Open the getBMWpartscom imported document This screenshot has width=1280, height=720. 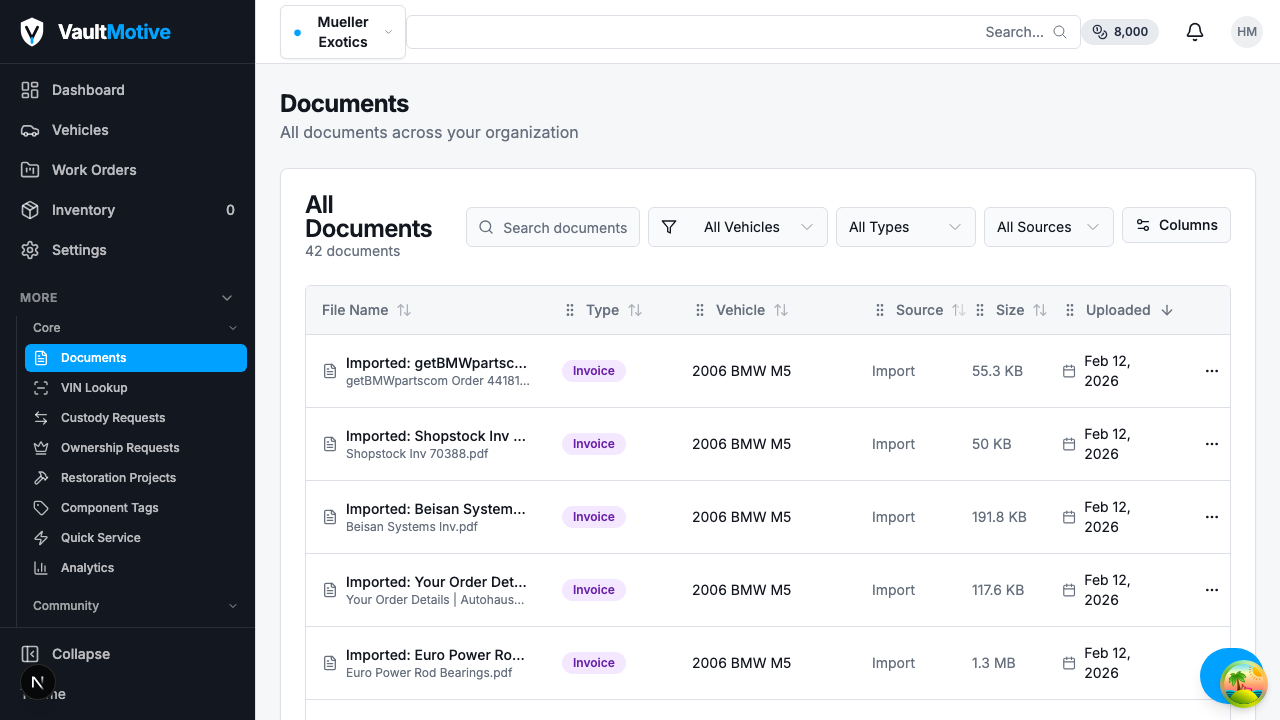tap(436, 363)
